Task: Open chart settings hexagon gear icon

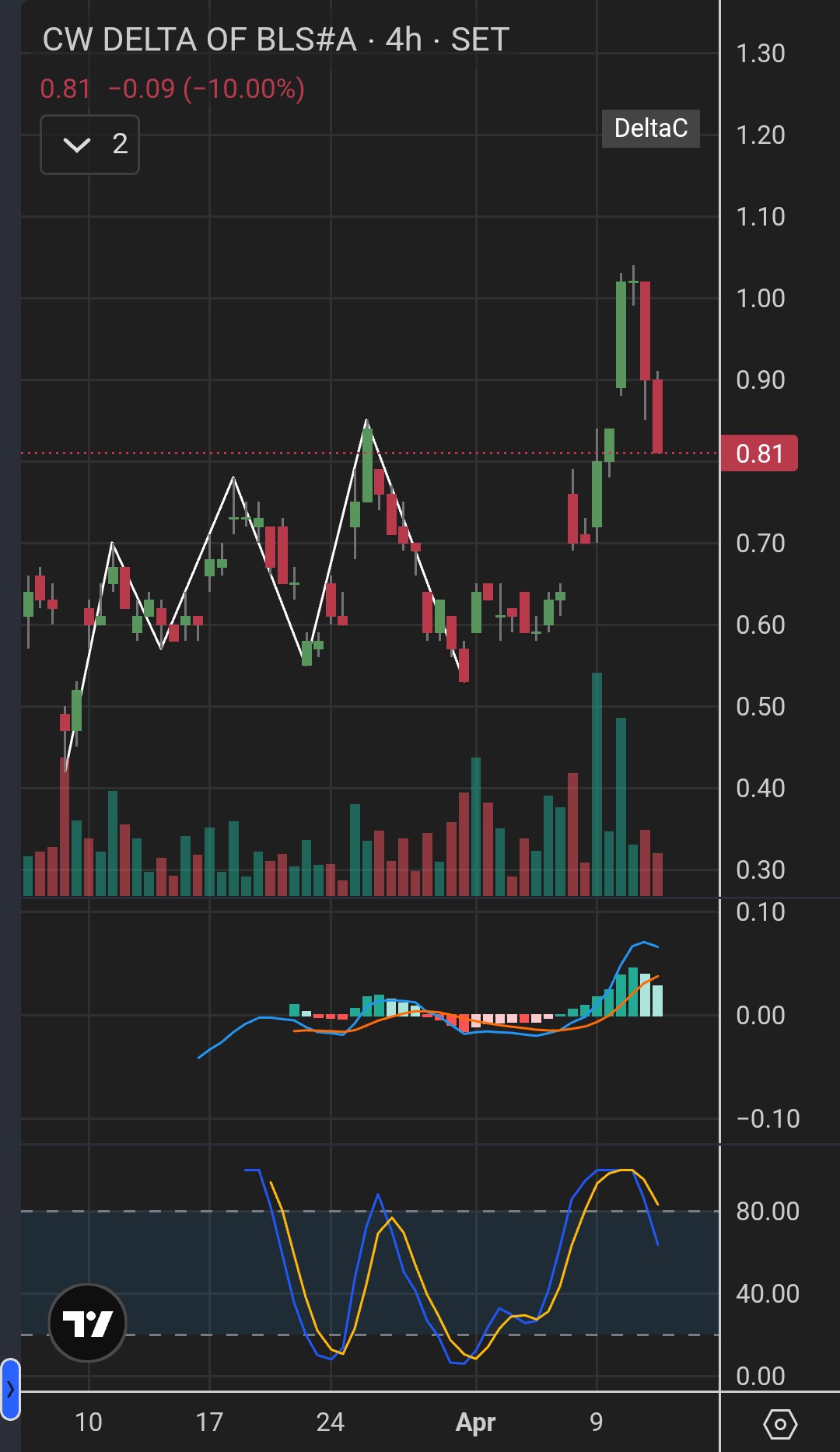Action: [x=780, y=1424]
